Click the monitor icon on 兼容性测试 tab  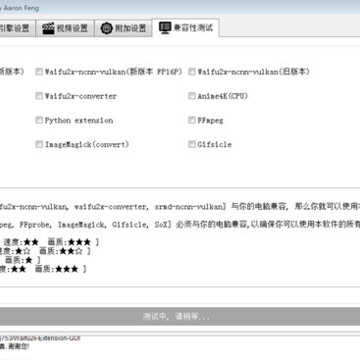(x=165, y=28)
